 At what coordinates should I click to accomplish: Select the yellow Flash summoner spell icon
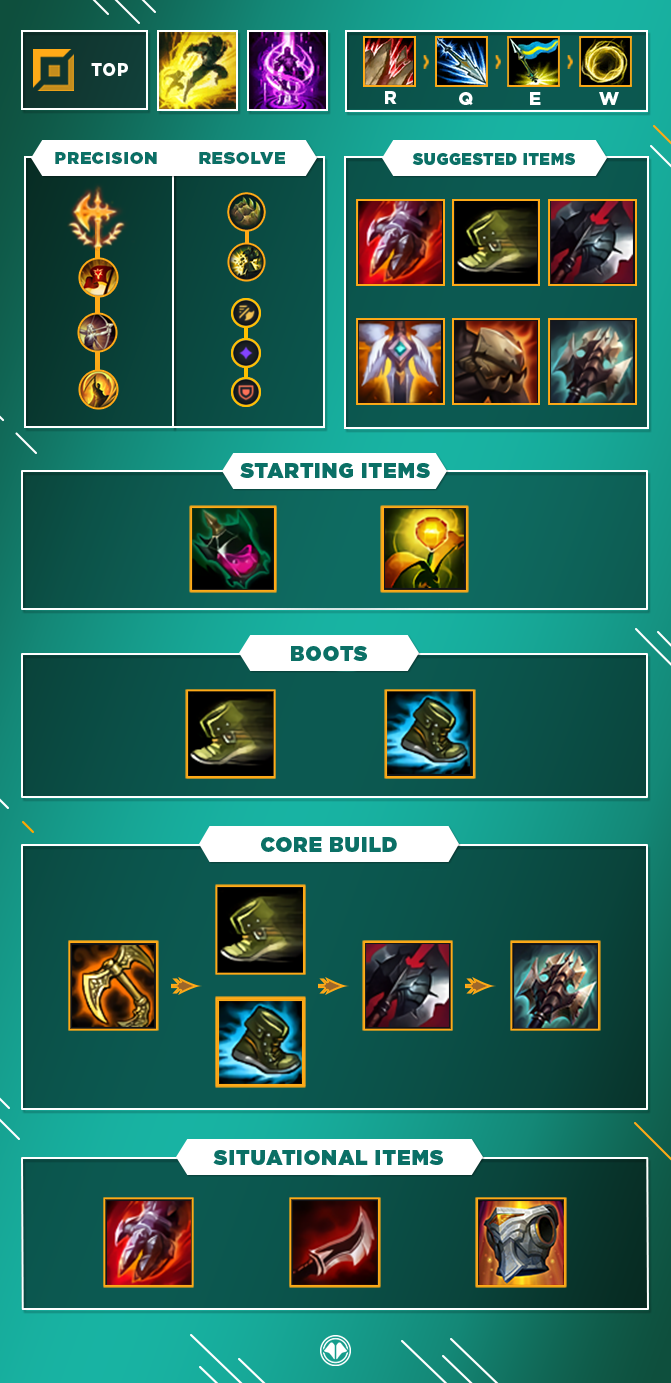tap(198, 70)
